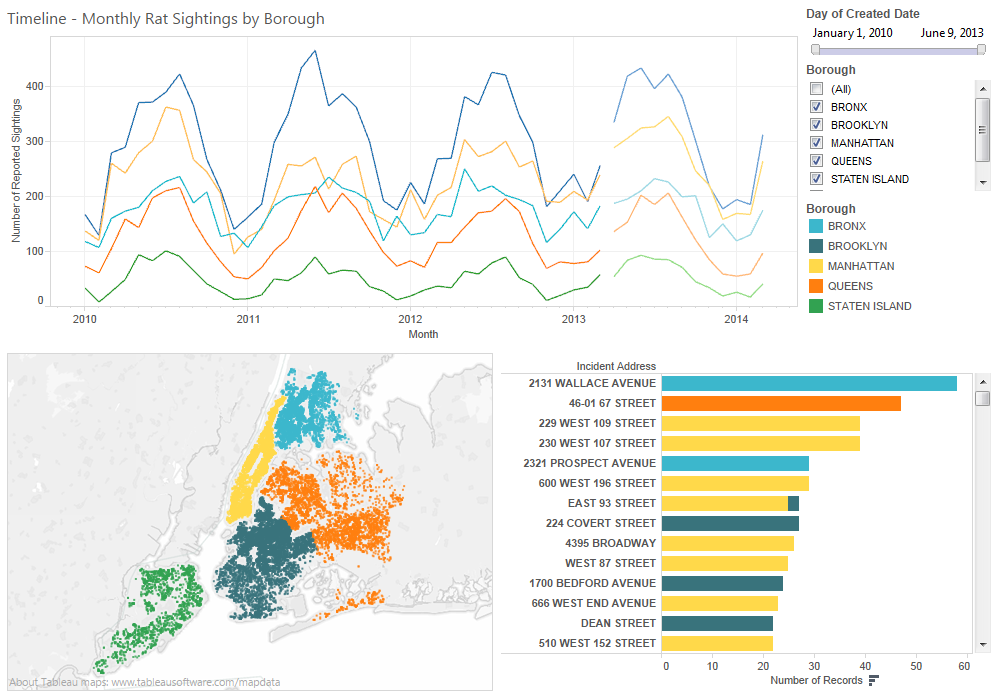Click the Borough filter scroll-up arrow

983,88
